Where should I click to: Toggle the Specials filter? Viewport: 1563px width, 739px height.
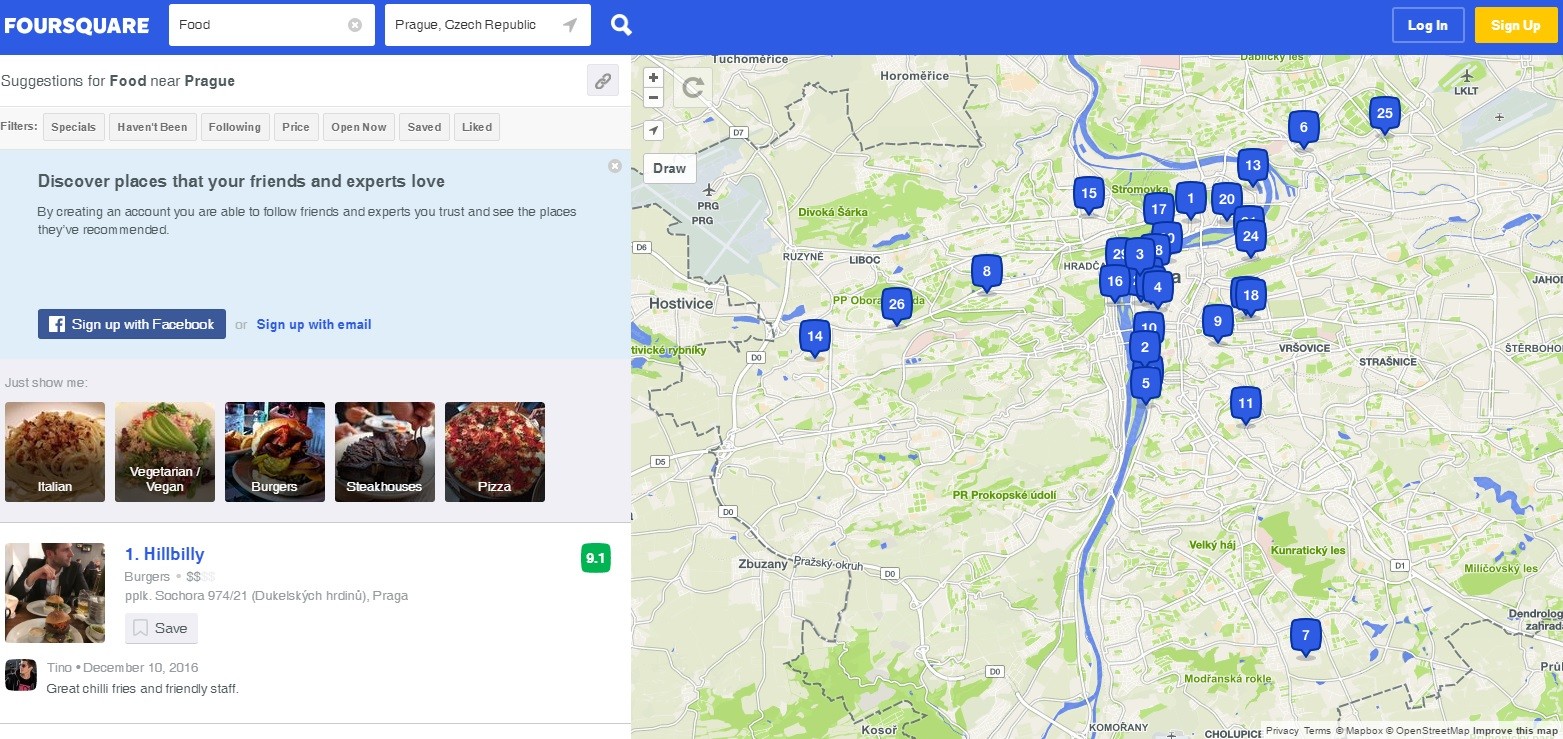click(x=74, y=127)
